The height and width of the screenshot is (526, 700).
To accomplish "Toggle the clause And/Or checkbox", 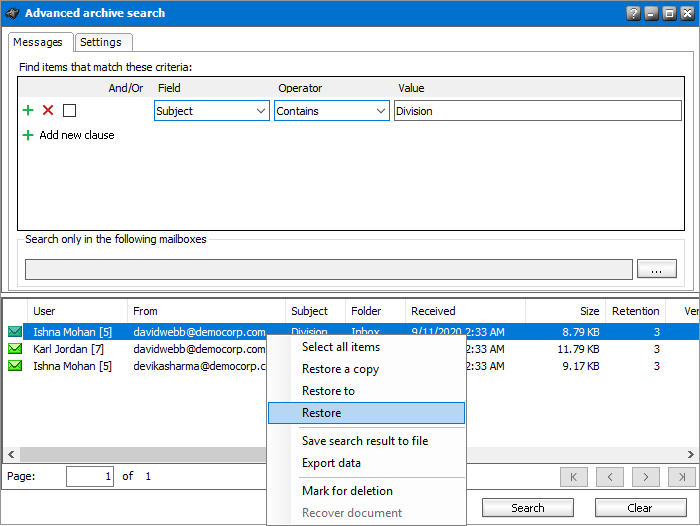I will 69,111.
